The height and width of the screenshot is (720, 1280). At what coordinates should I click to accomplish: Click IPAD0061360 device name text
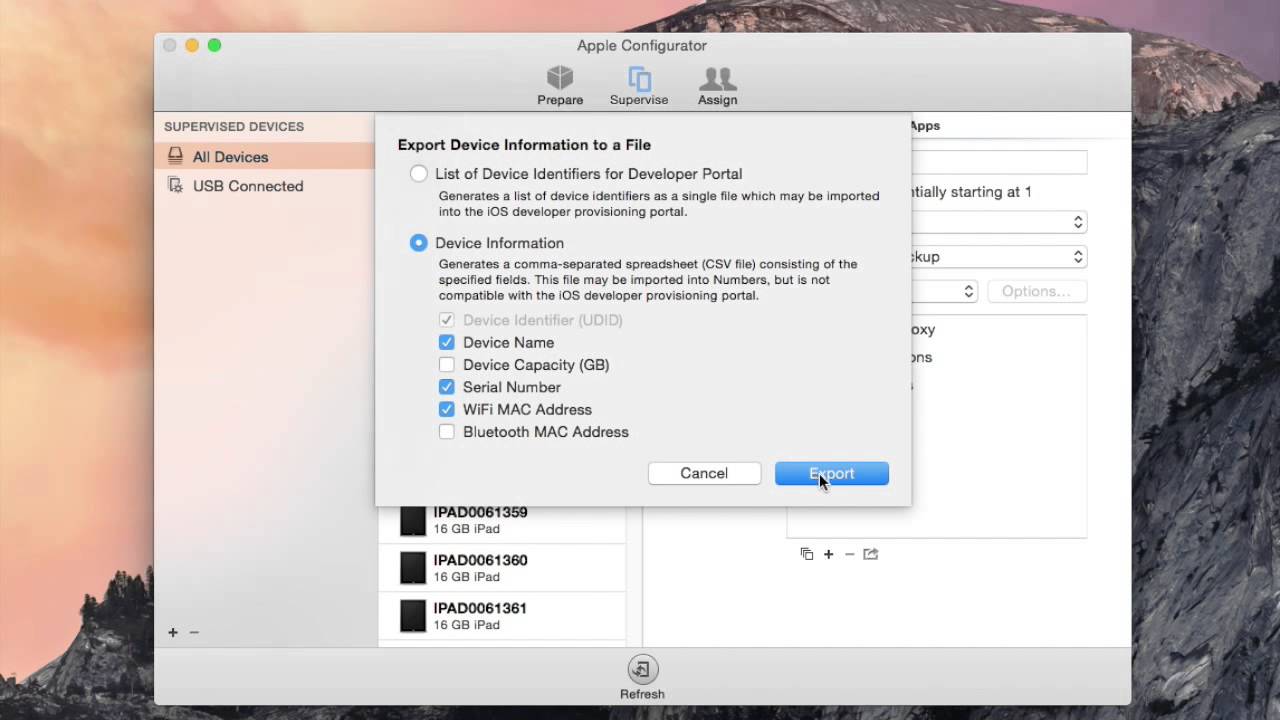pyautogui.click(x=480, y=560)
